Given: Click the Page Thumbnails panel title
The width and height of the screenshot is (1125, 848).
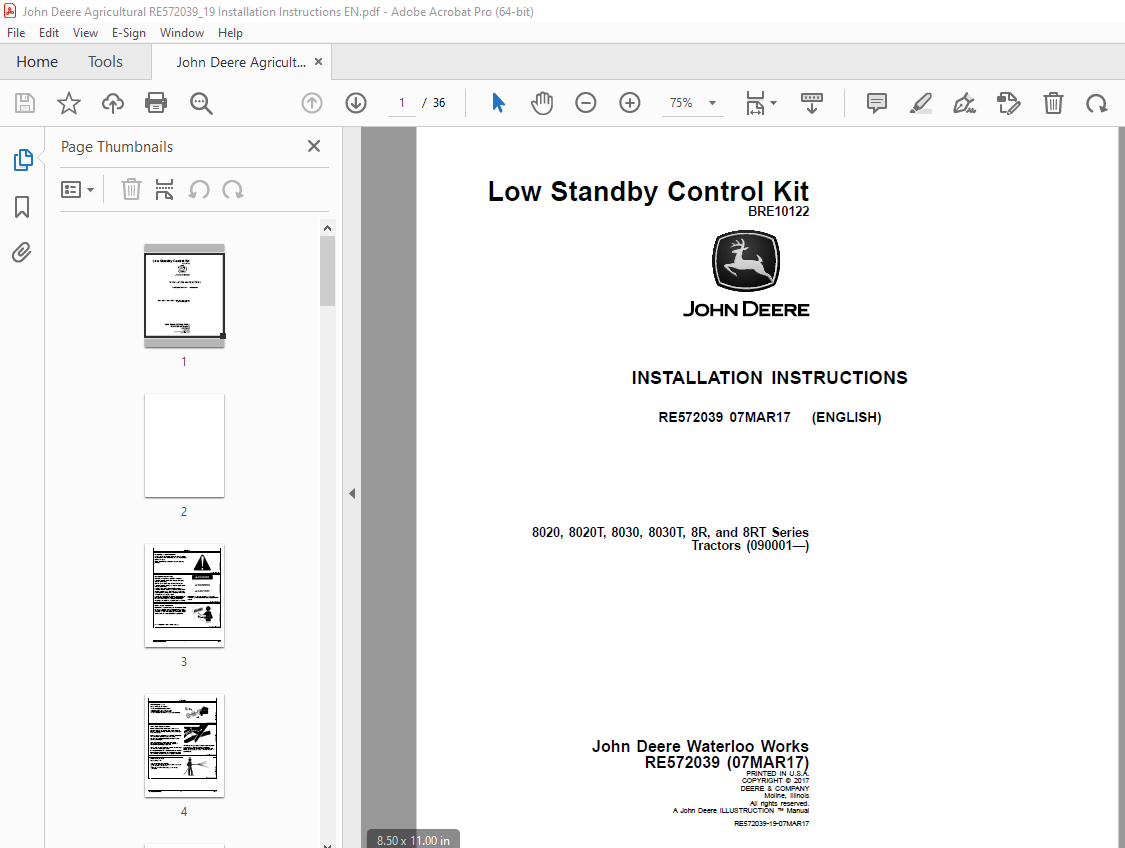Looking at the screenshot, I should point(117,147).
